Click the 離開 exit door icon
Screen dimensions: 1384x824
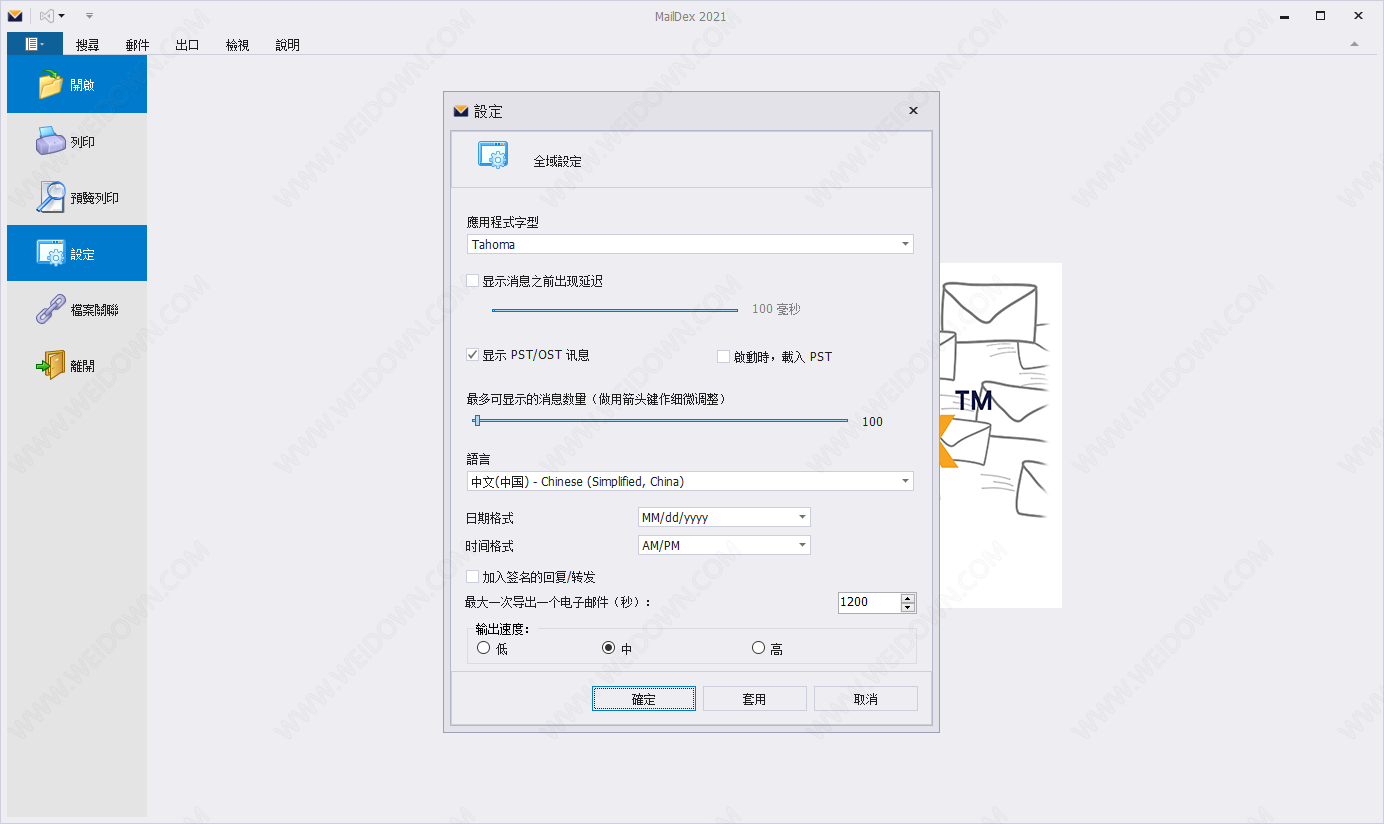coord(51,365)
